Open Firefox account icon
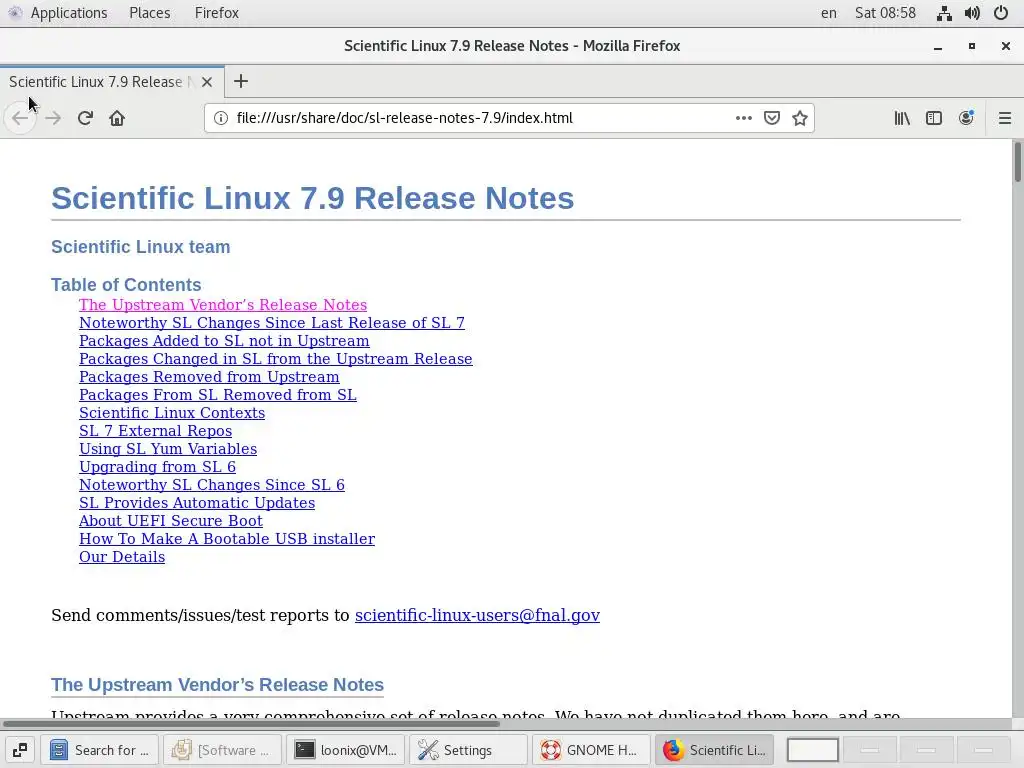 click(x=966, y=118)
